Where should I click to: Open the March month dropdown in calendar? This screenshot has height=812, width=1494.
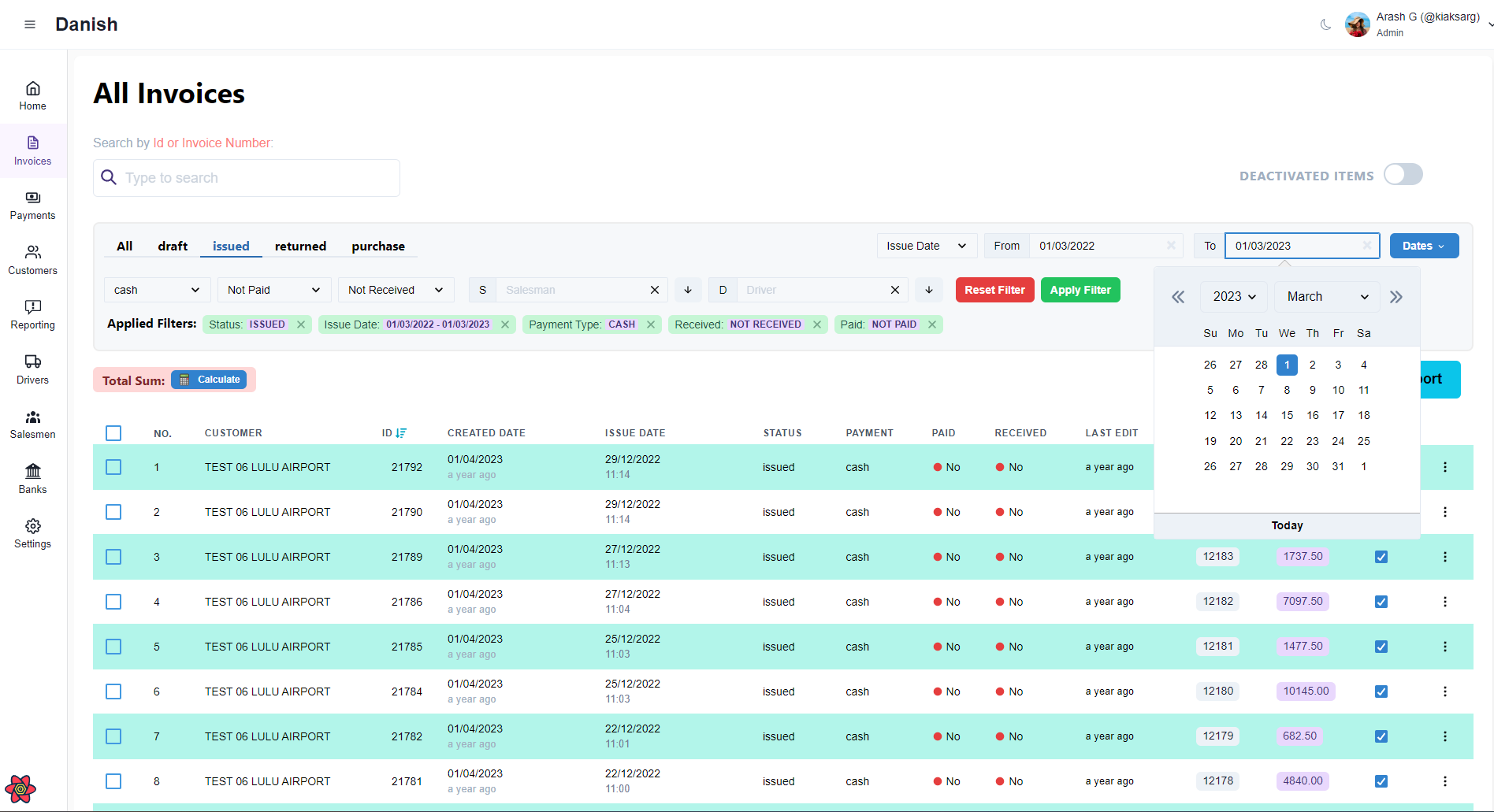1328,297
